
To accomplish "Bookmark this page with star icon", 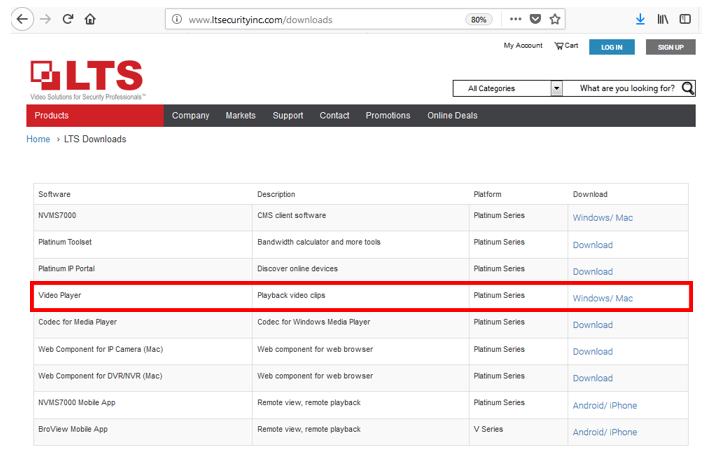I will click(555, 19).
